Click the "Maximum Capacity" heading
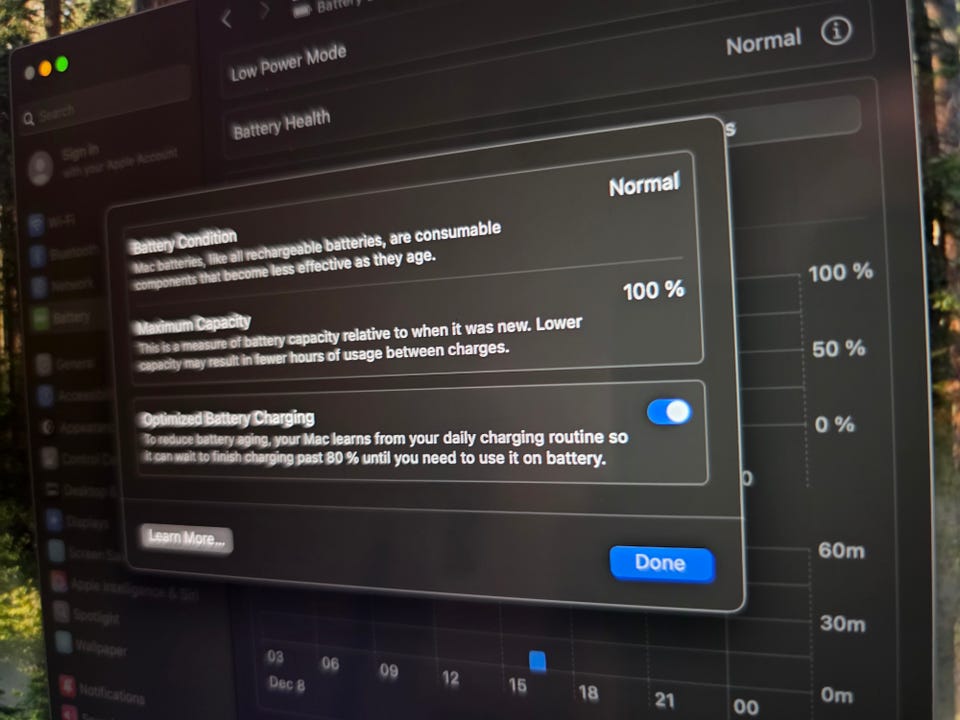 (193, 325)
